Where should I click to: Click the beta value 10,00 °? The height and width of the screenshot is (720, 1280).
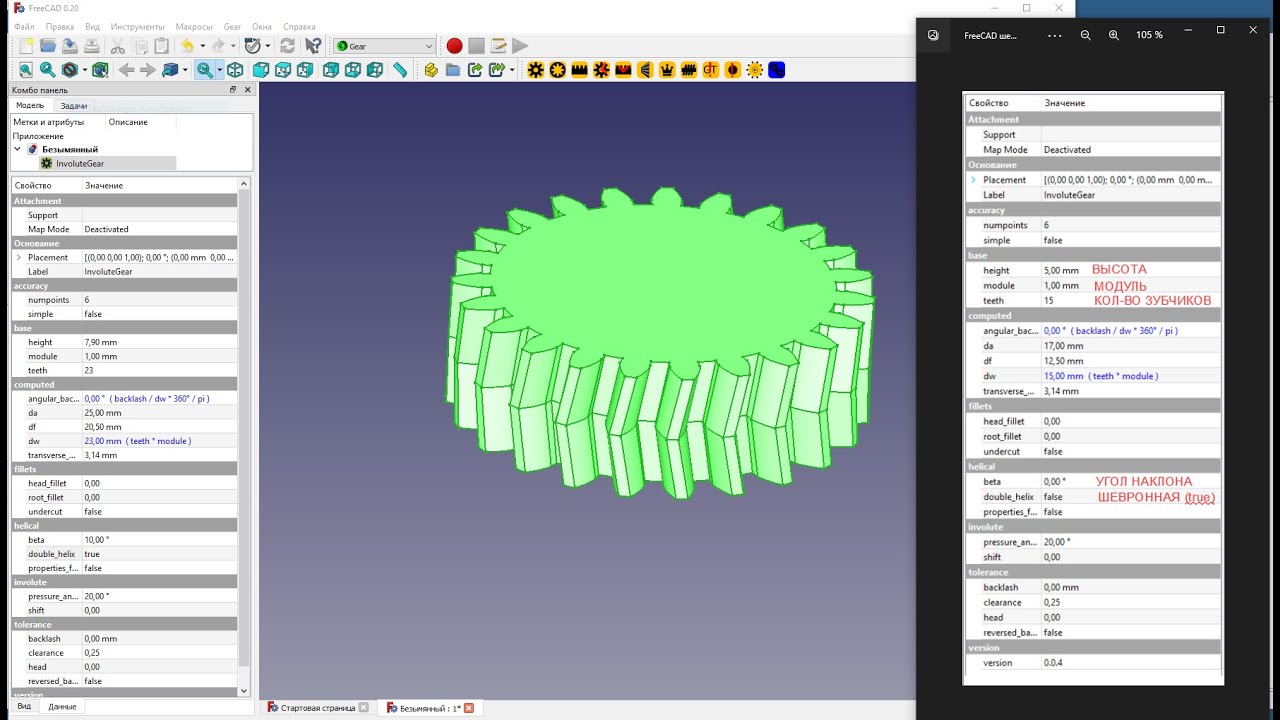pyautogui.click(x=160, y=540)
